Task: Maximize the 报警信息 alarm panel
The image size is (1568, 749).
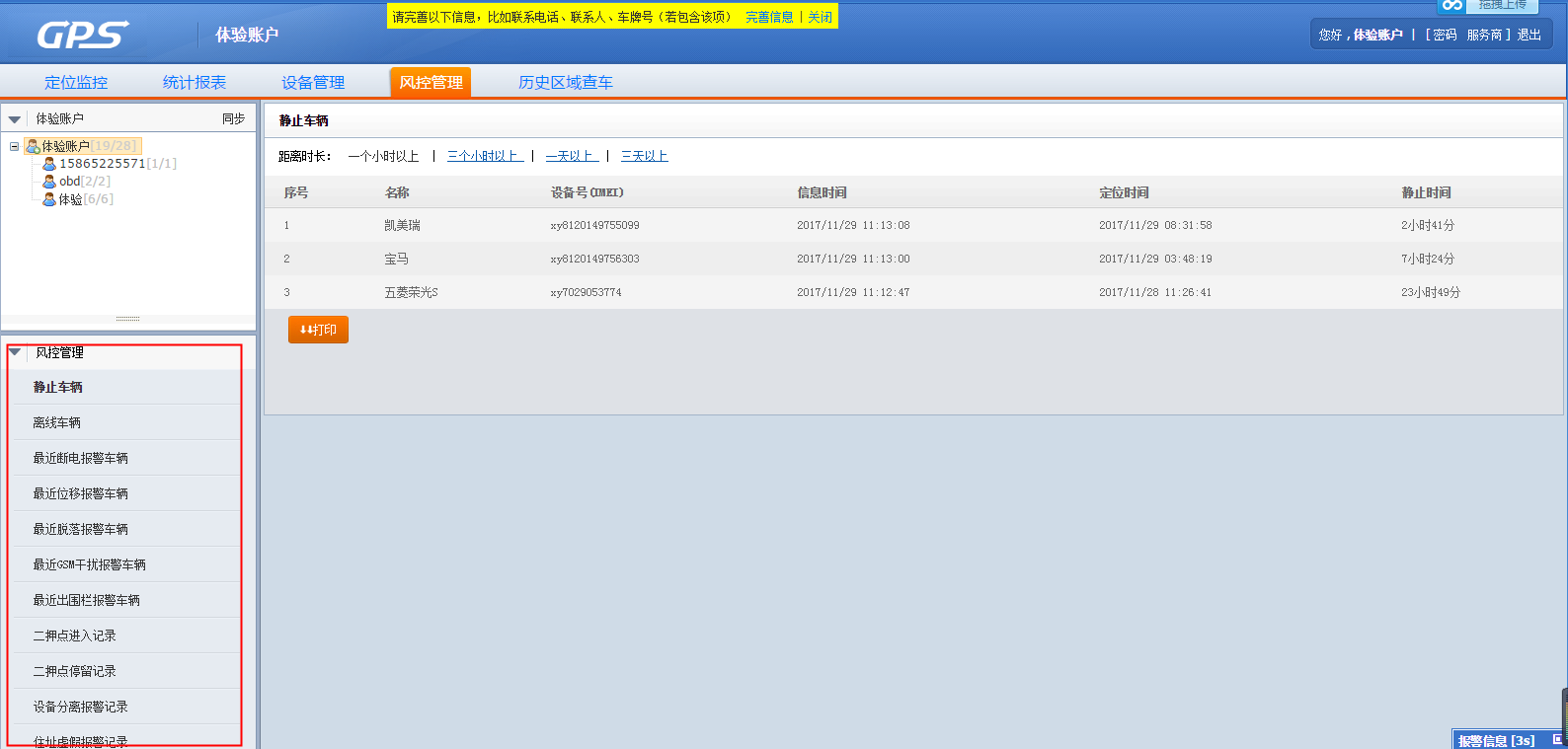Action: [x=1557, y=740]
